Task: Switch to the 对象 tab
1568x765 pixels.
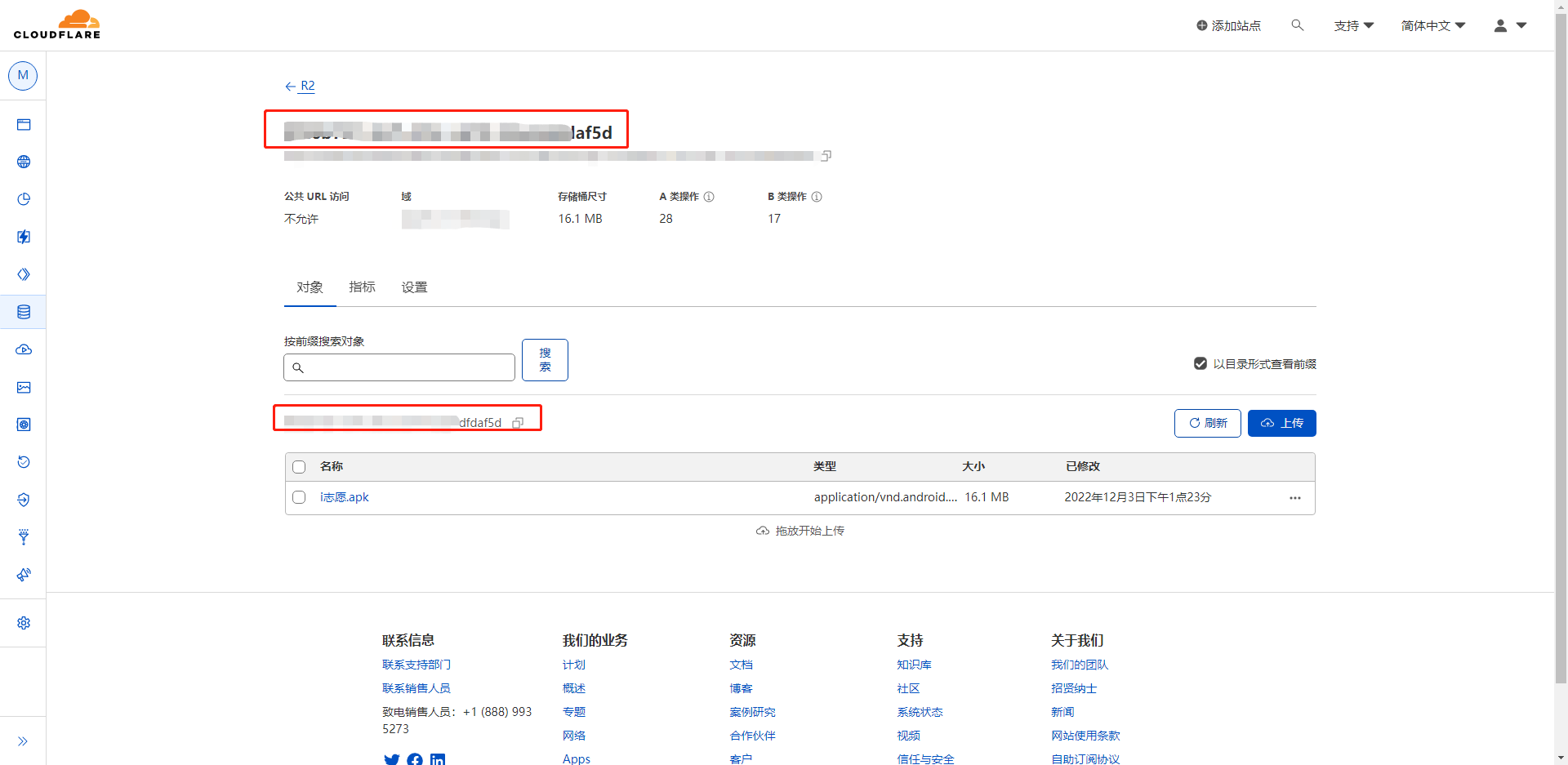Action: click(310, 287)
